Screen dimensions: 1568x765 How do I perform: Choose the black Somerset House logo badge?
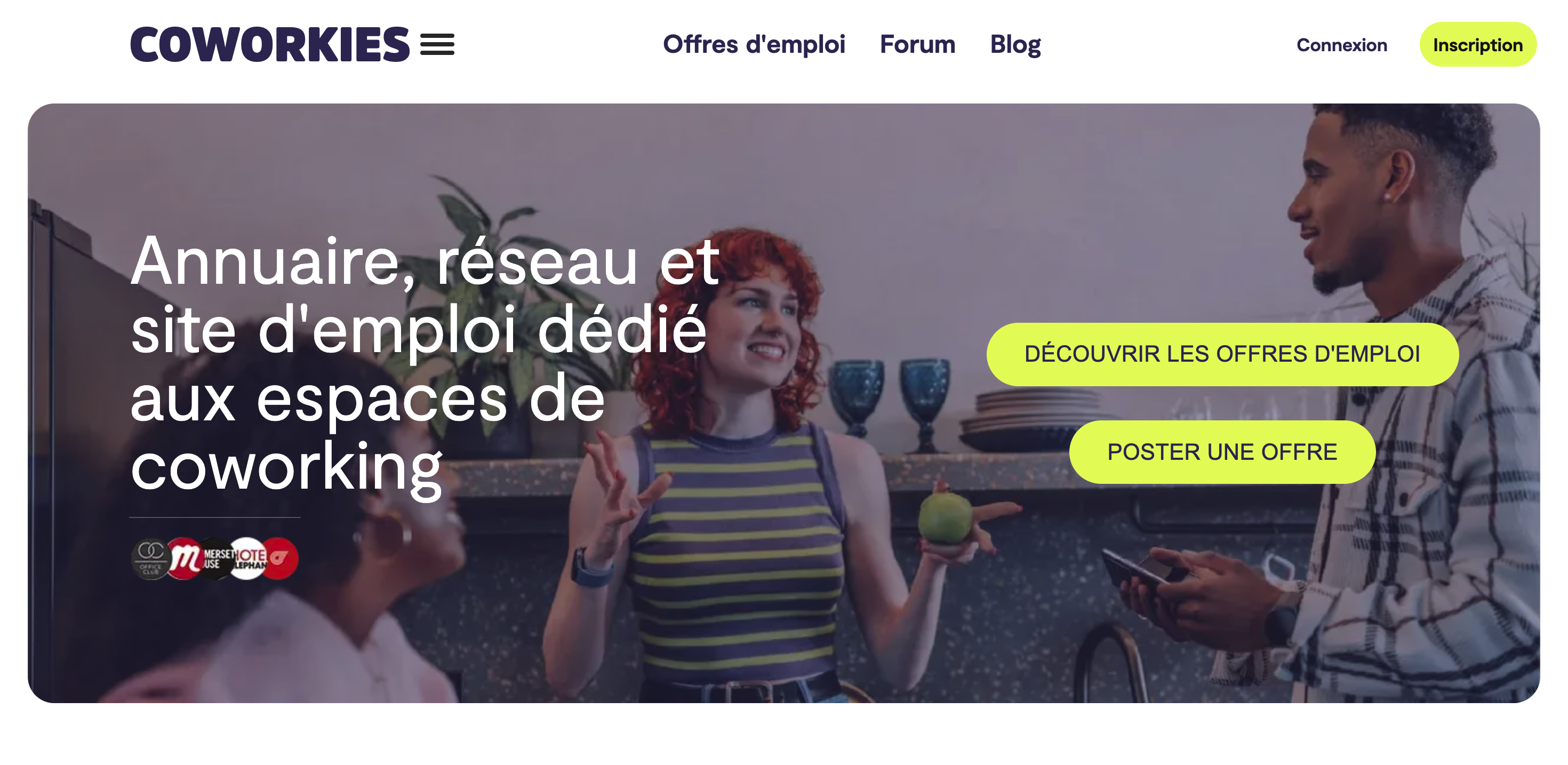pos(215,558)
